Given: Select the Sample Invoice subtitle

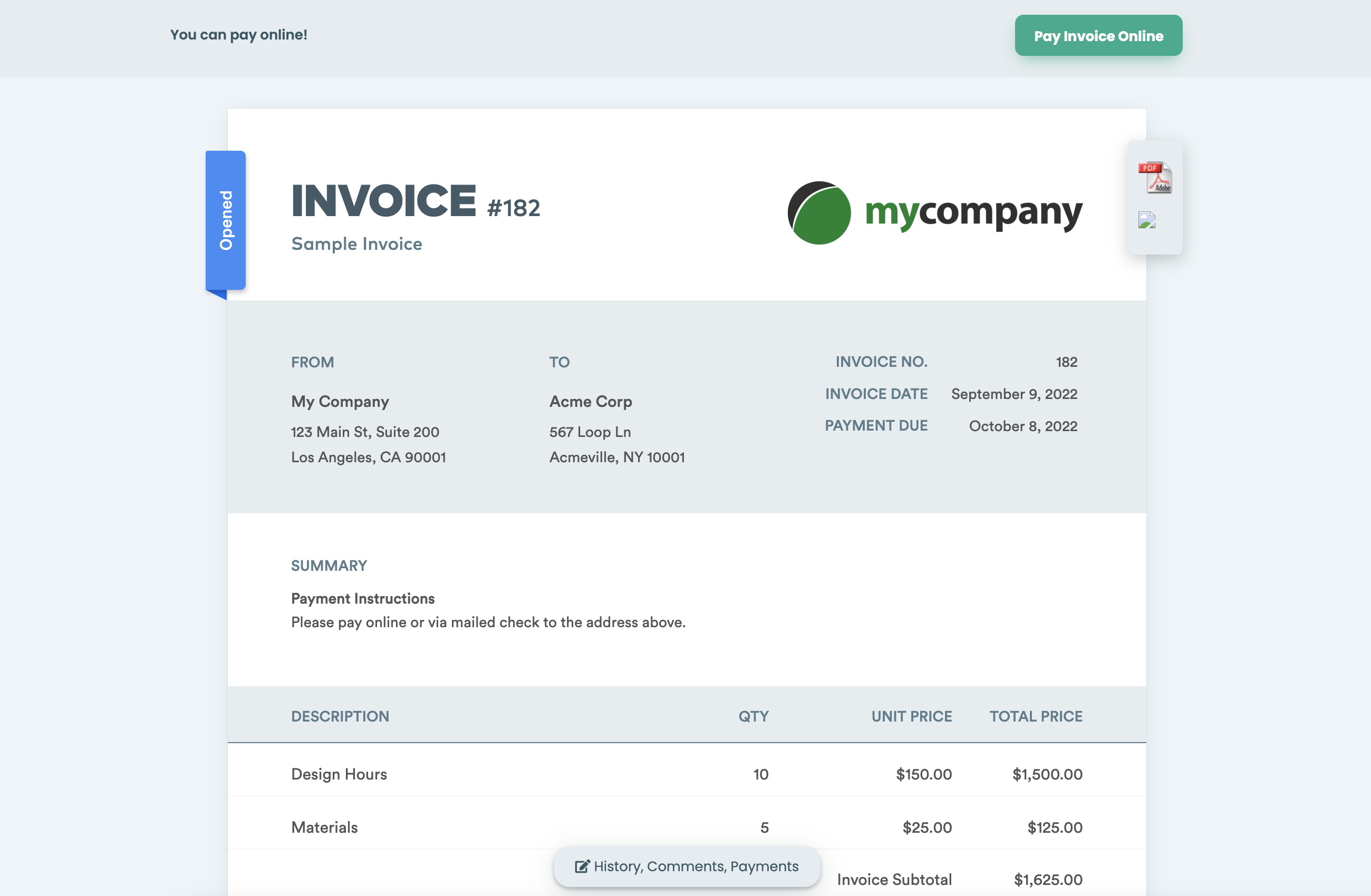Looking at the screenshot, I should (x=356, y=244).
